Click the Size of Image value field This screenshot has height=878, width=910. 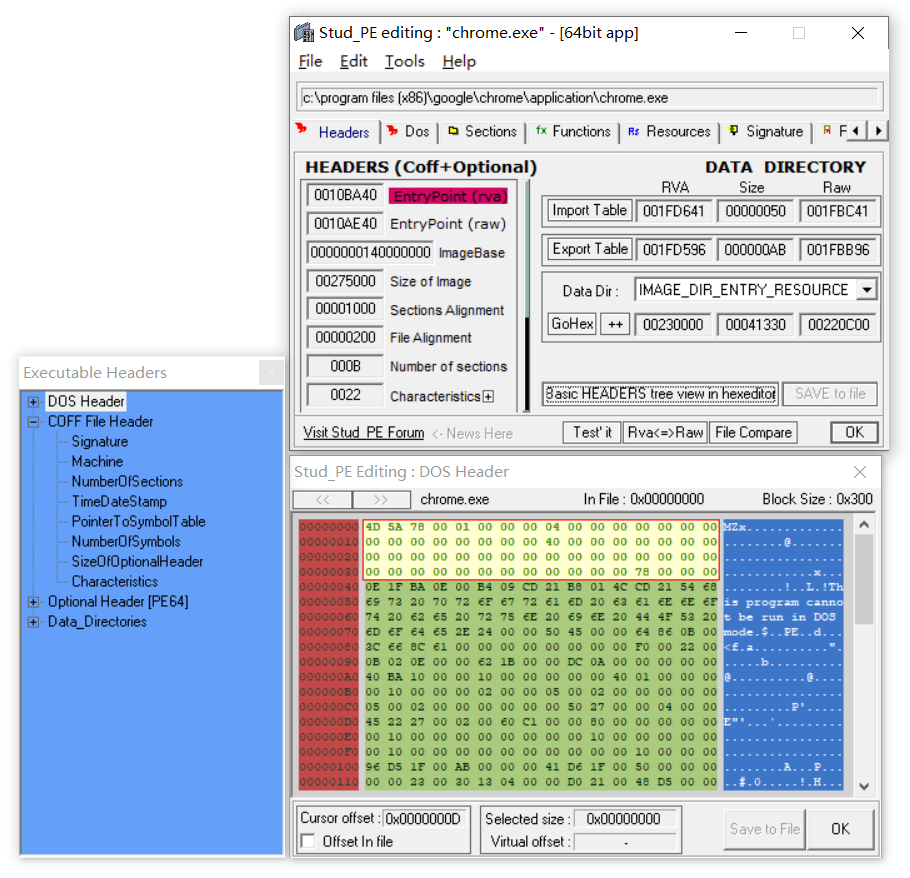[x=345, y=281]
